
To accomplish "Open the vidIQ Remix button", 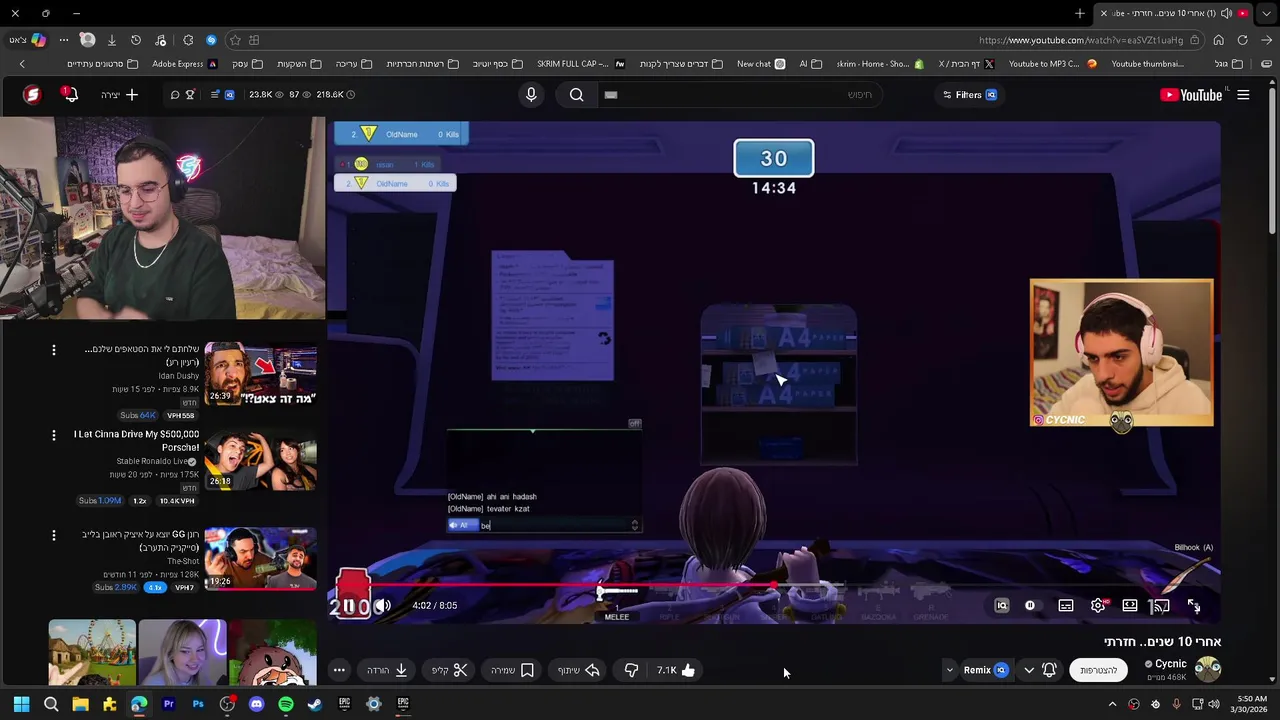I will click(985, 670).
